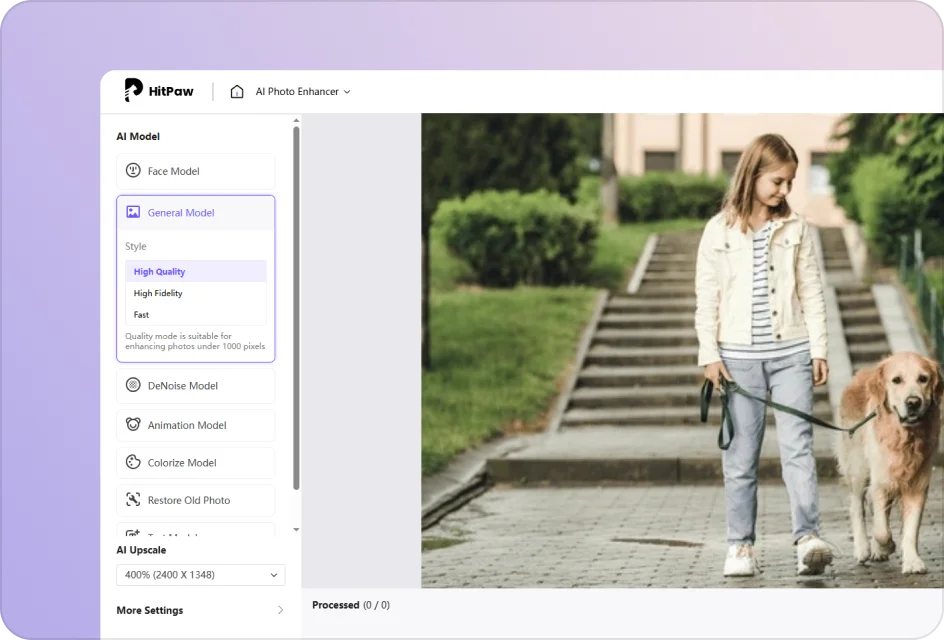Select the Face Model icon
This screenshot has width=944, height=640.
click(134, 171)
